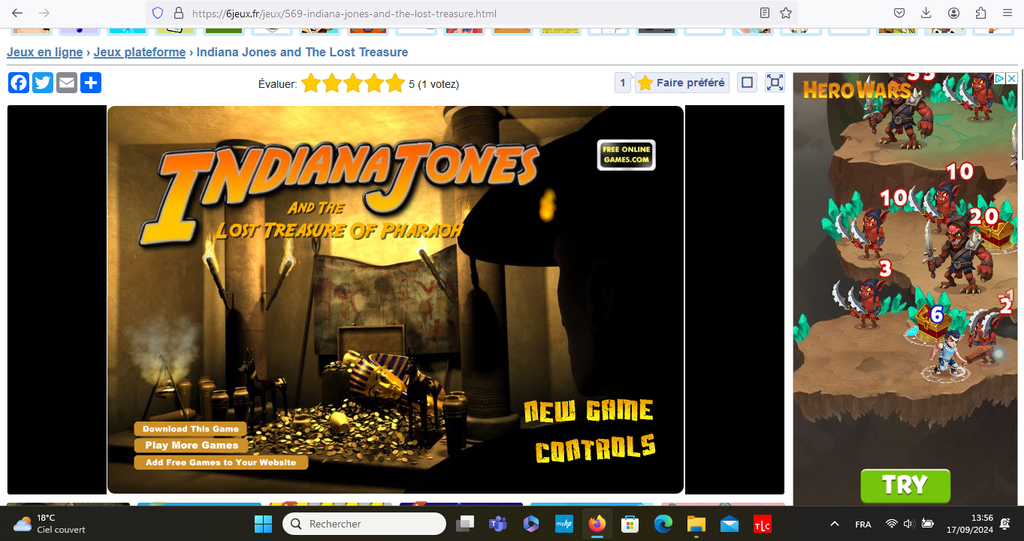Go to 'Jeux en ligne' breadcrumb
Viewport: 1024px width, 541px height.
point(45,52)
